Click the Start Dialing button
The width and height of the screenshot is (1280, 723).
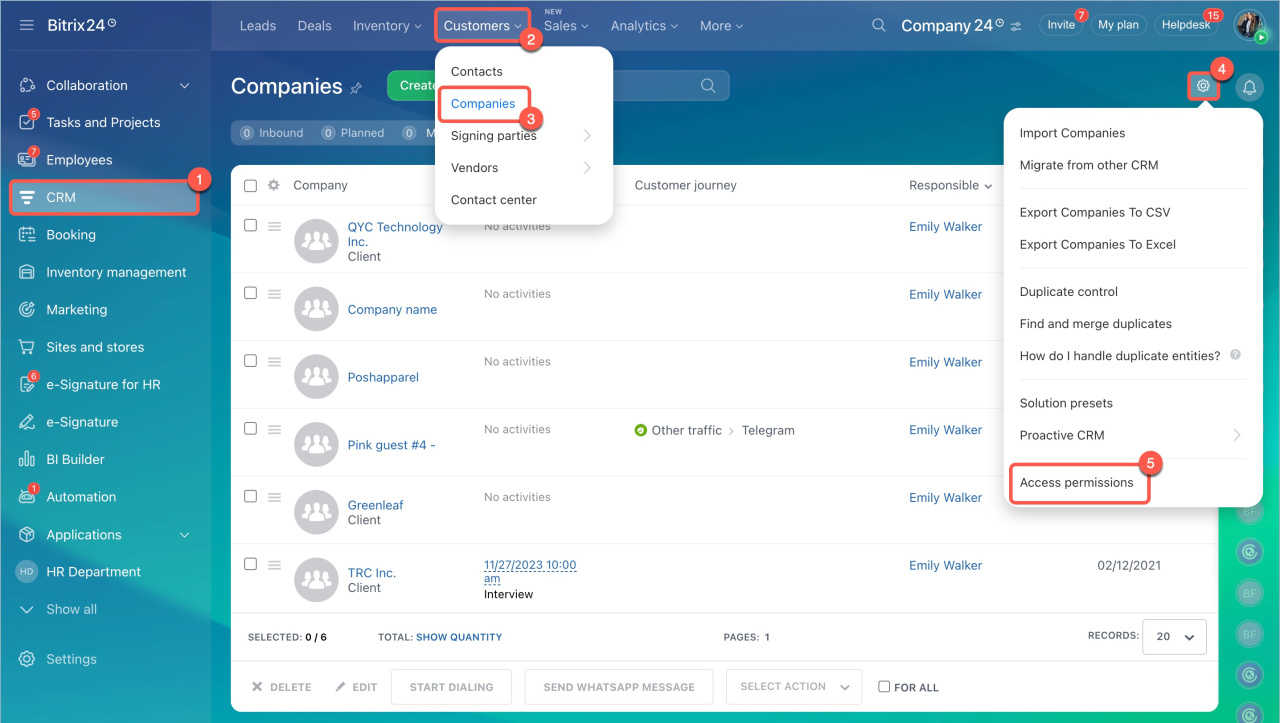[x=452, y=687]
